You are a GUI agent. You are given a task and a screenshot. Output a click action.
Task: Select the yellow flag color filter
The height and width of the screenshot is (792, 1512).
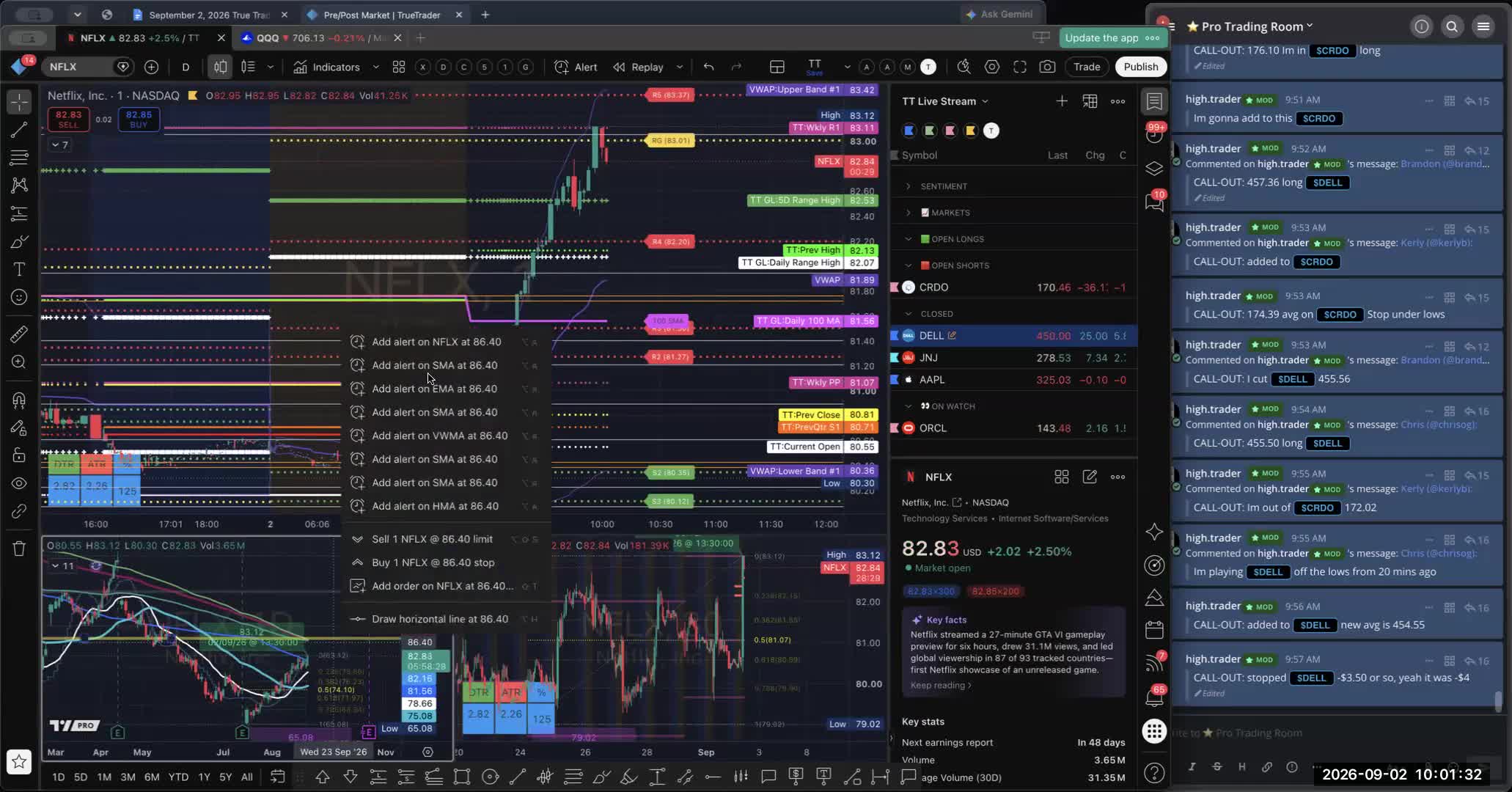pos(971,131)
